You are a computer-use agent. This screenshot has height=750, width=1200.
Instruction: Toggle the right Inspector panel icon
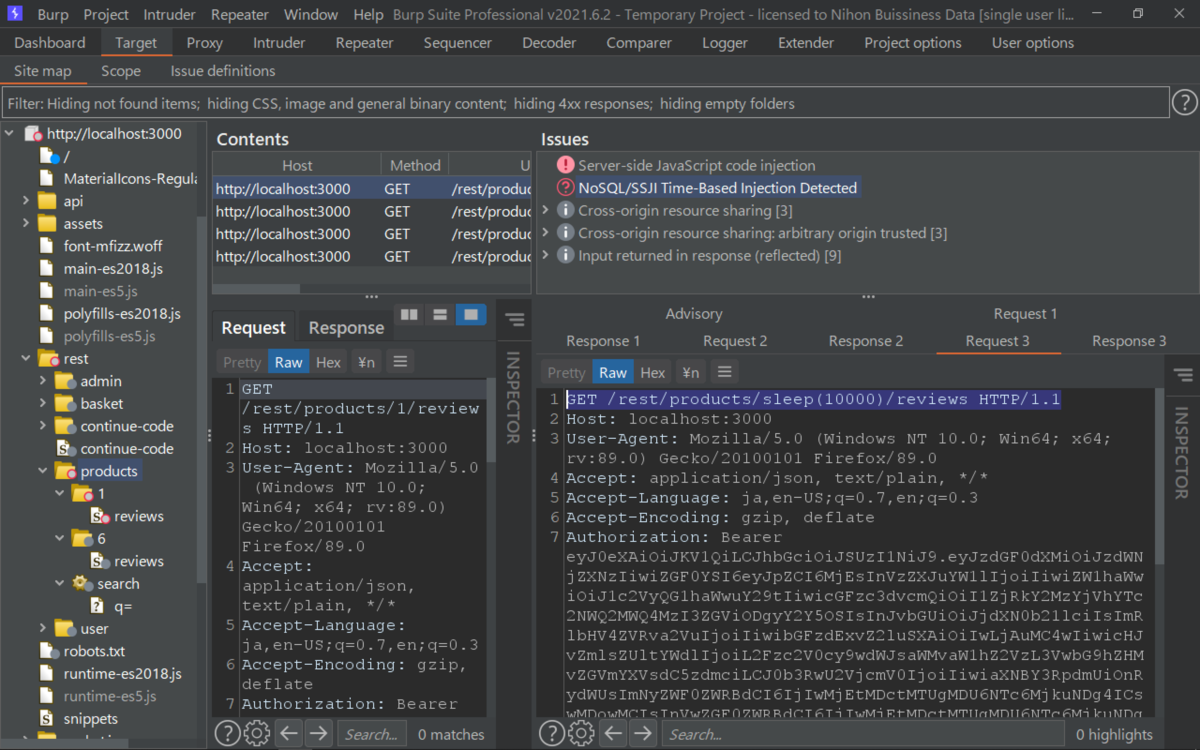[x=1182, y=376]
